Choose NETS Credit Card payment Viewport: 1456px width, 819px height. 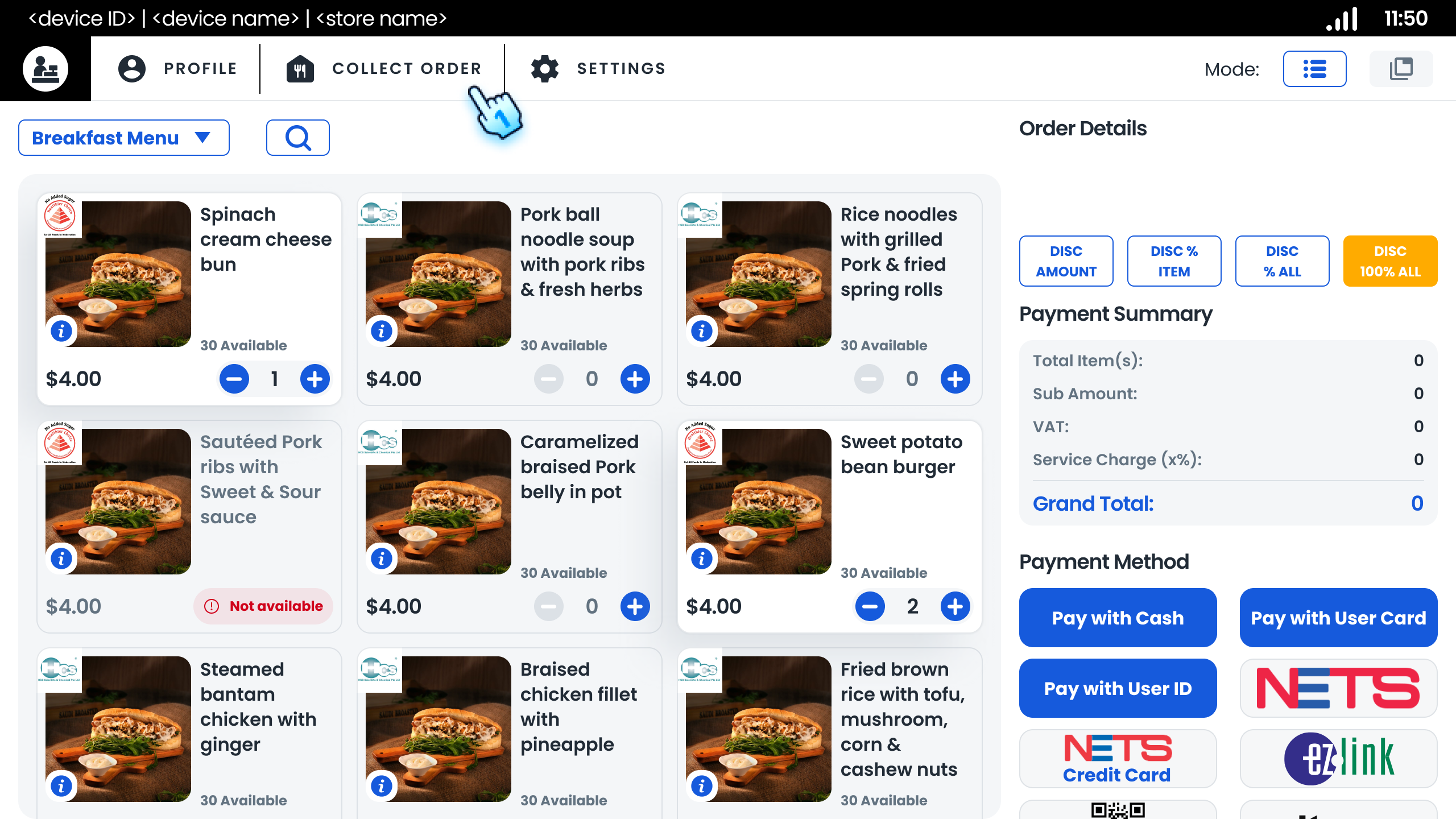1118,759
